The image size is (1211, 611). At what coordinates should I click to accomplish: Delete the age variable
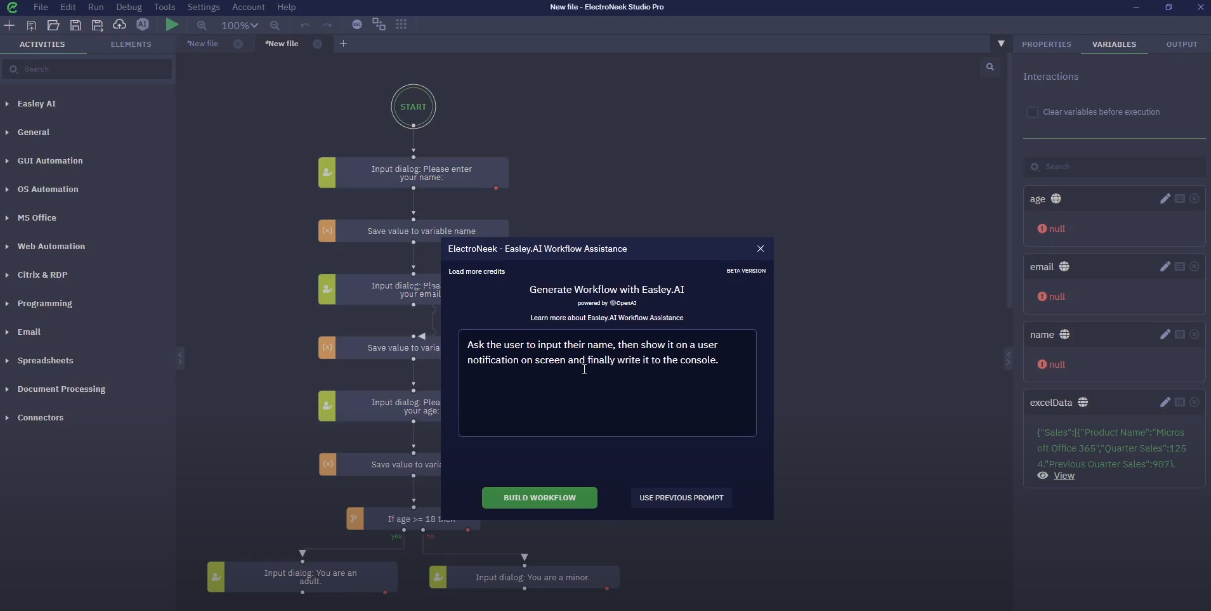(1194, 199)
